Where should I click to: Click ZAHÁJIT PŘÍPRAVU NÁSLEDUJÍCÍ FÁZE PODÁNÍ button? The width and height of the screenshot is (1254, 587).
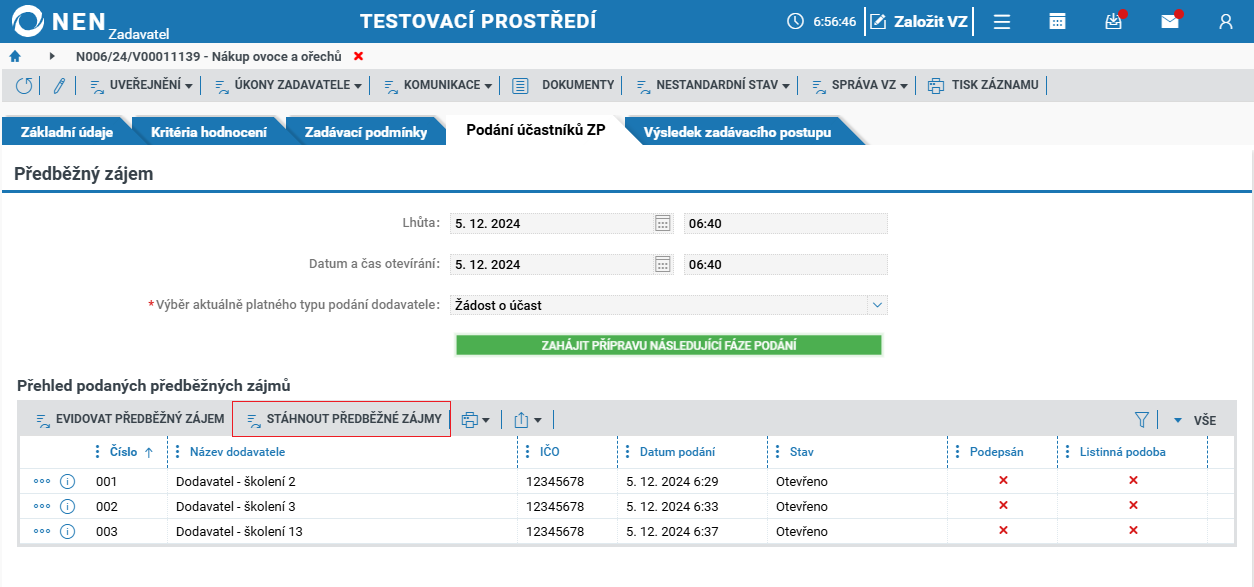tap(669, 345)
